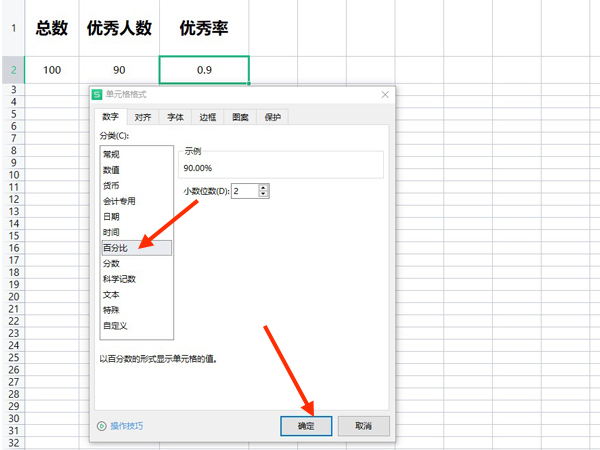Viewport: 600px width, 450px height.
Task: Choose 常规 category
Action: [111, 154]
